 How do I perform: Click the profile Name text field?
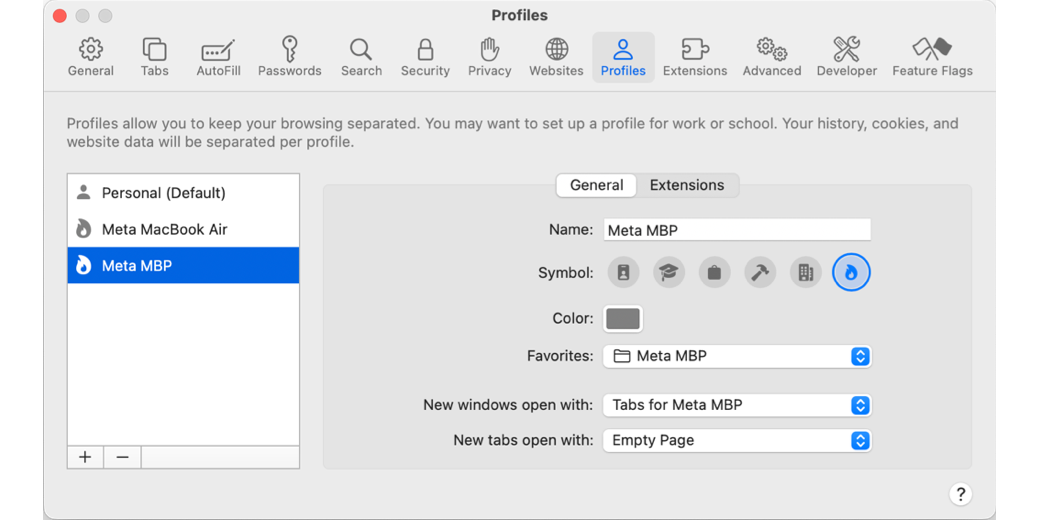click(x=737, y=230)
